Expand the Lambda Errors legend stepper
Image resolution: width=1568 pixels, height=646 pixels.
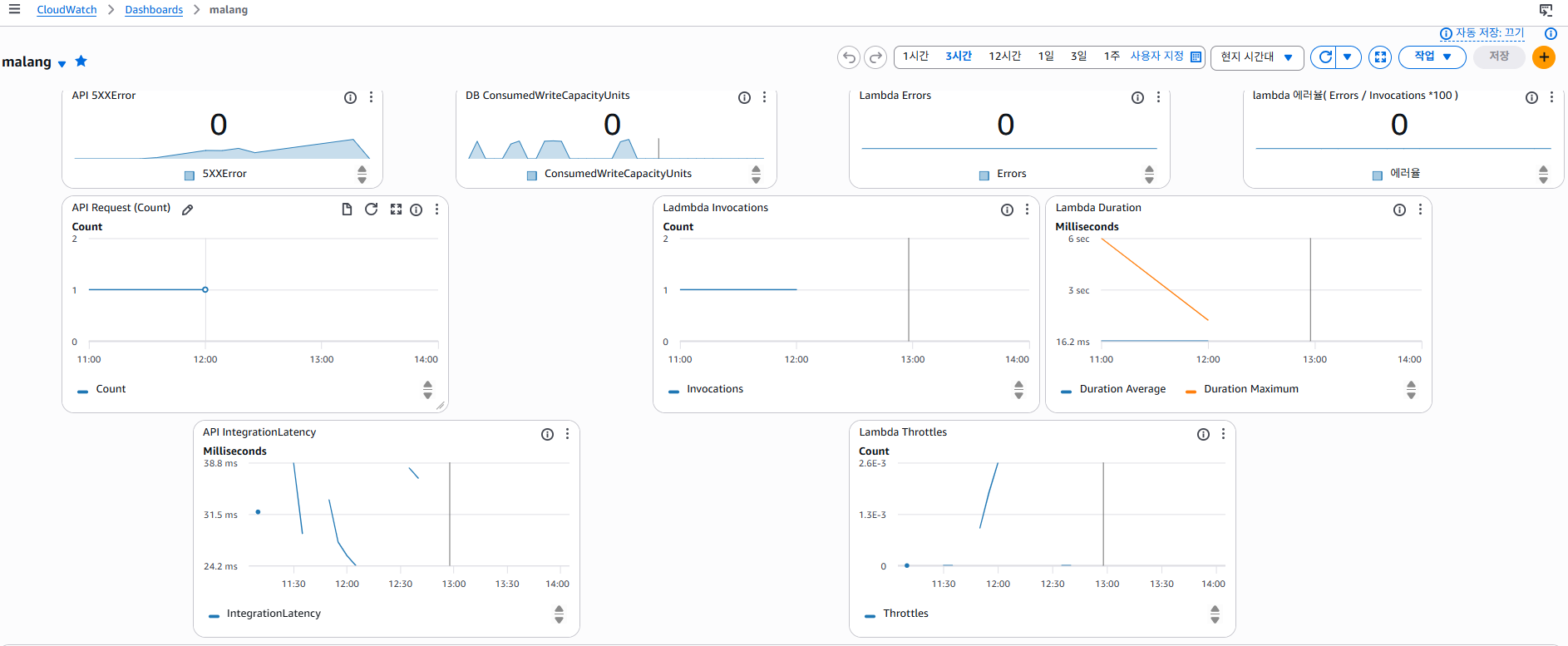1149,174
